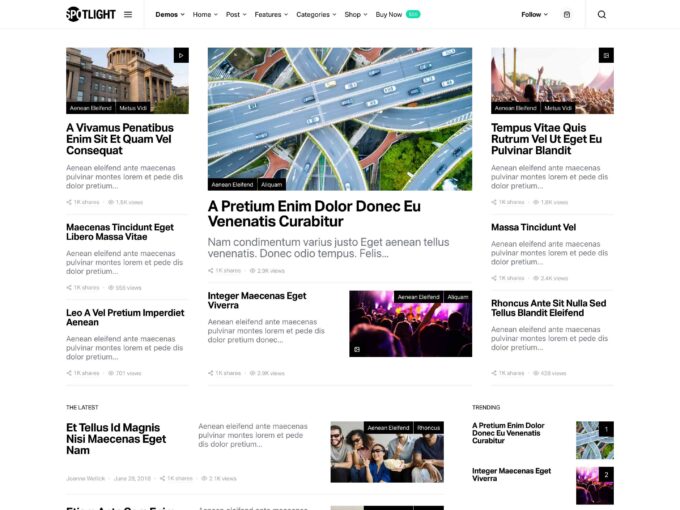Click the video play badge on capitol building image

click(181, 55)
